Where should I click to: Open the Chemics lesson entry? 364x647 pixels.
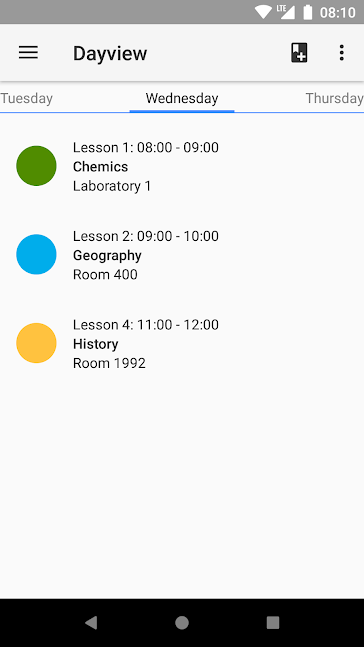pos(182,166)
